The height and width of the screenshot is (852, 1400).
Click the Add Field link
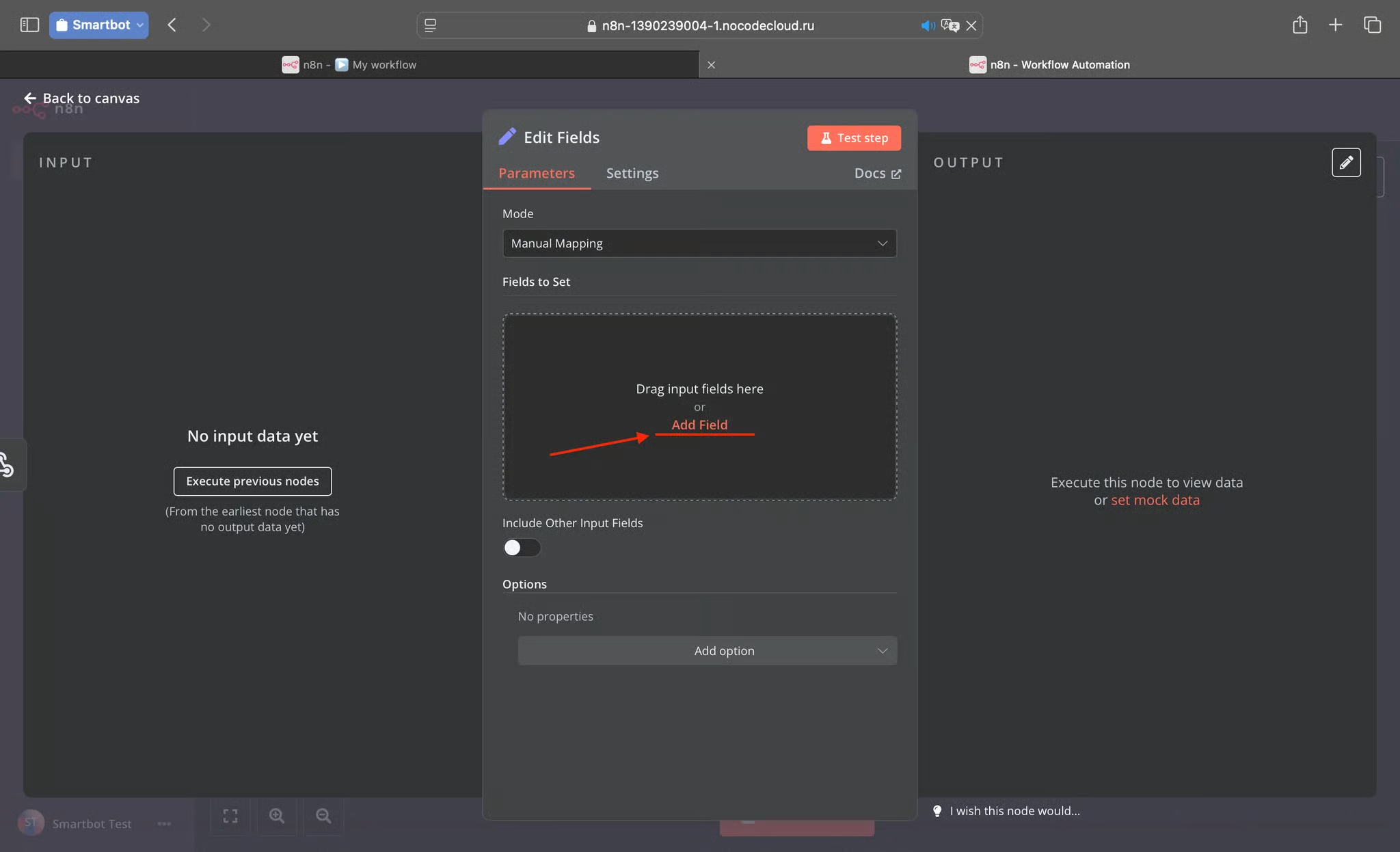point(699,425)
